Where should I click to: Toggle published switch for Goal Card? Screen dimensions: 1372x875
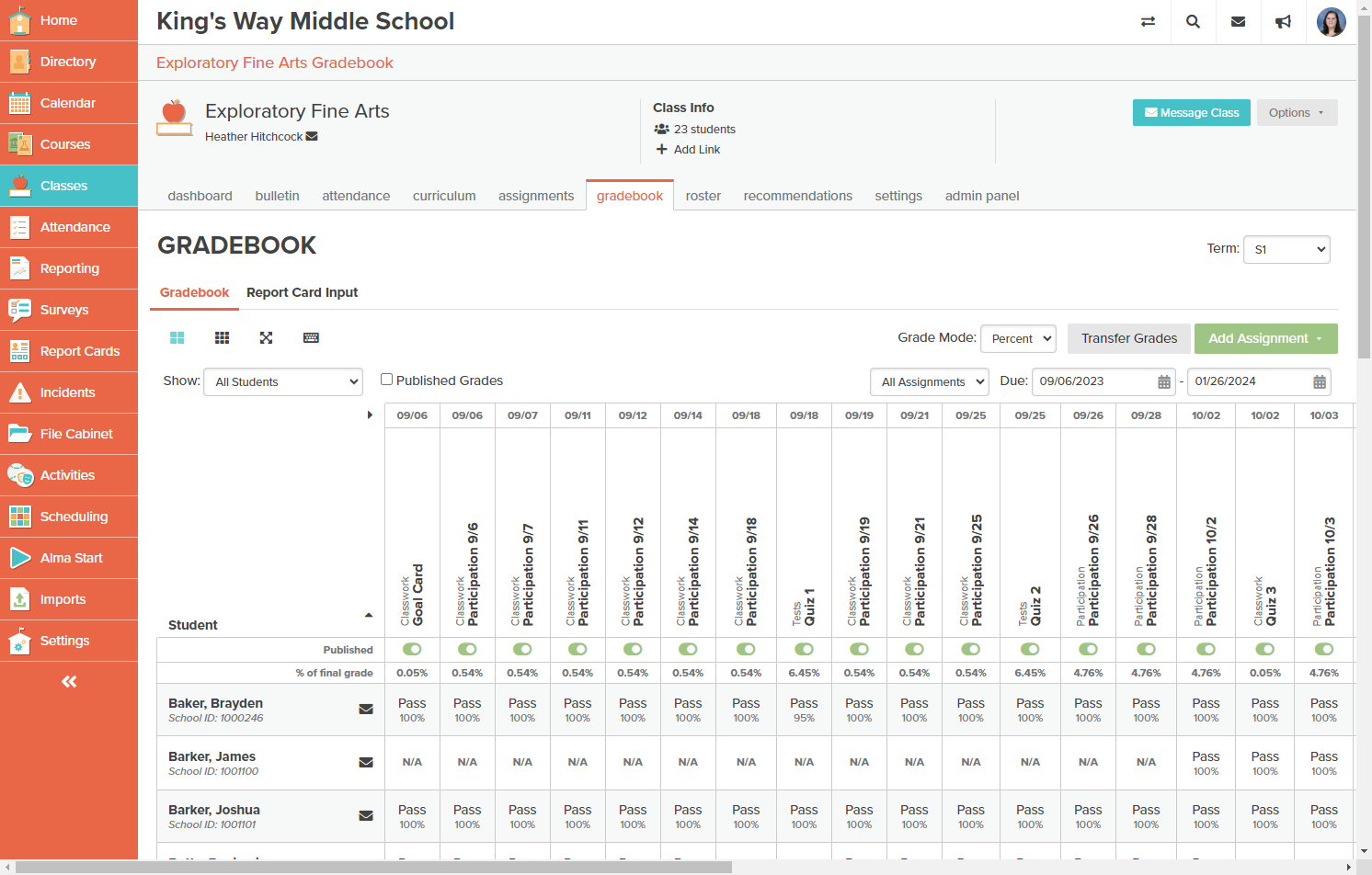point(412,649)
